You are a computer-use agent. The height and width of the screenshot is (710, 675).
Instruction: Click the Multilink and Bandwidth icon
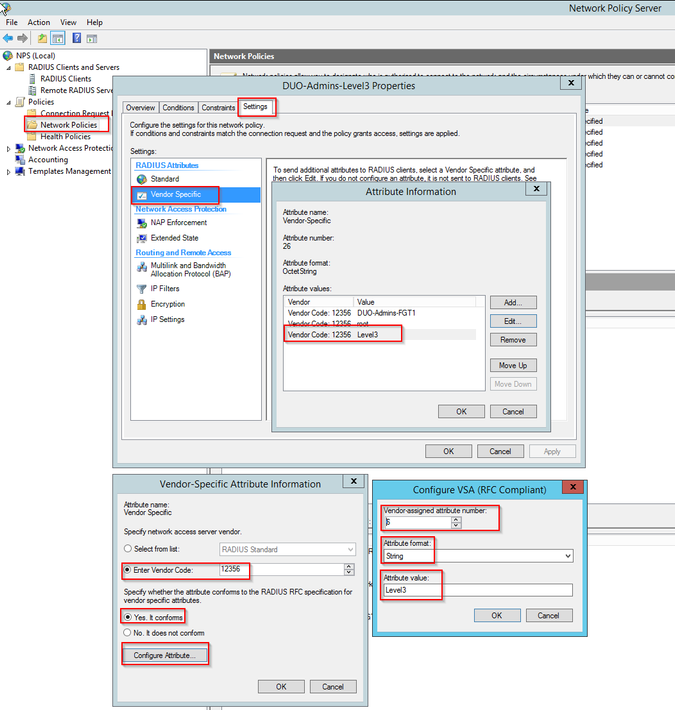(142, 267)
